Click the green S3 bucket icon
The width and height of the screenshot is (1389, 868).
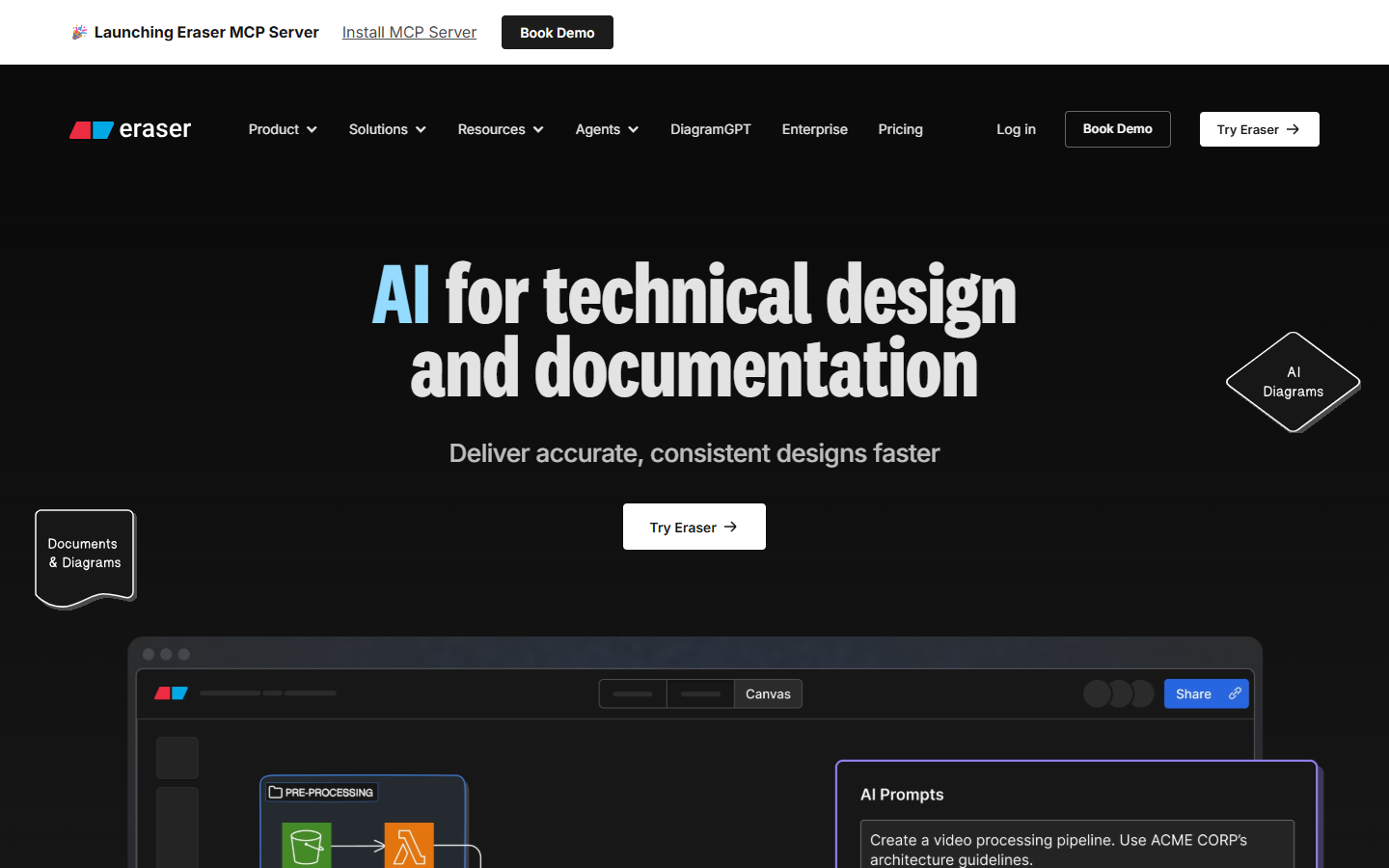pyautogui.click(x=307, y=846)
